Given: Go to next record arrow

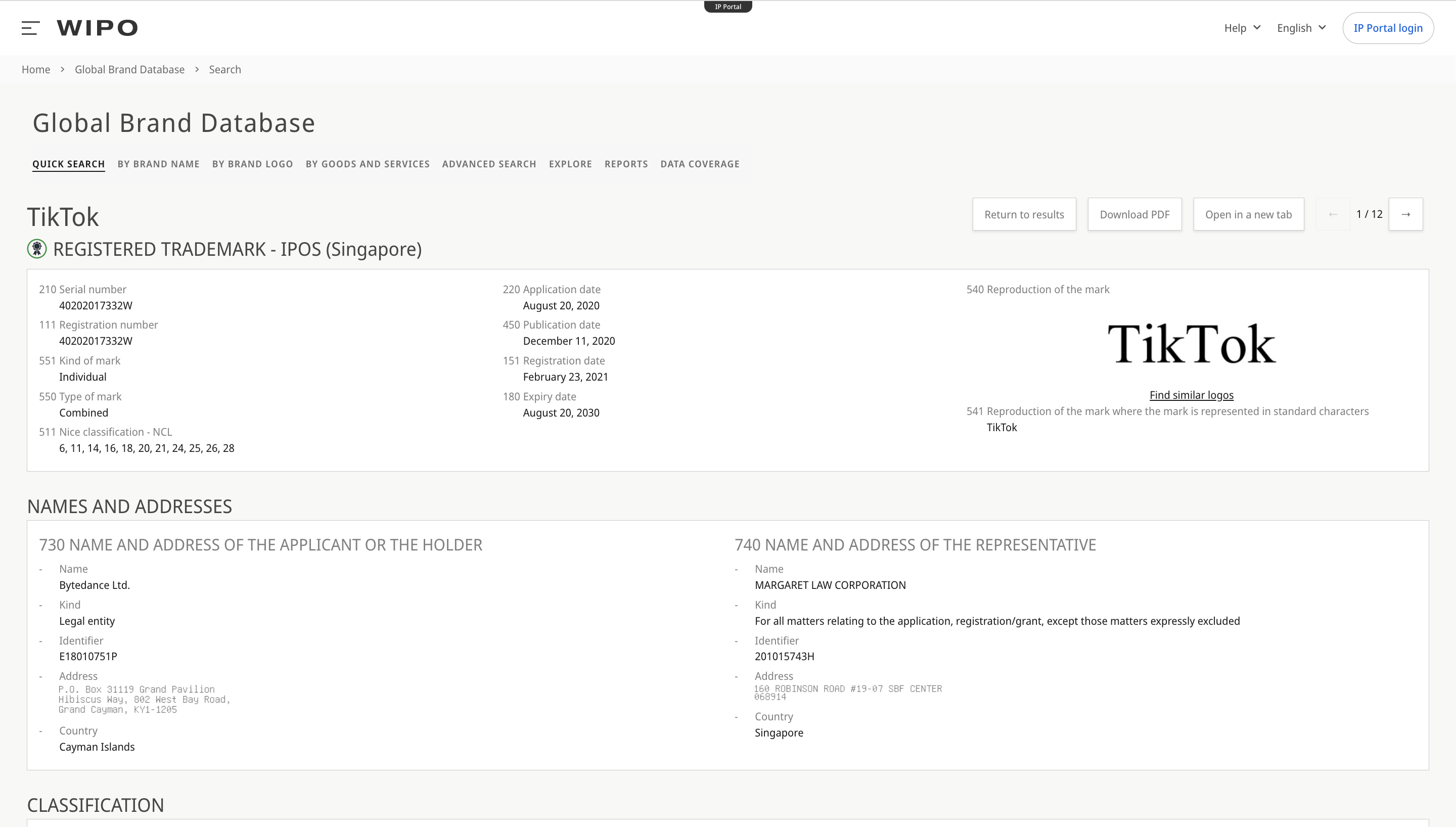Looking at the screenshot, I should click(1405, 214).
